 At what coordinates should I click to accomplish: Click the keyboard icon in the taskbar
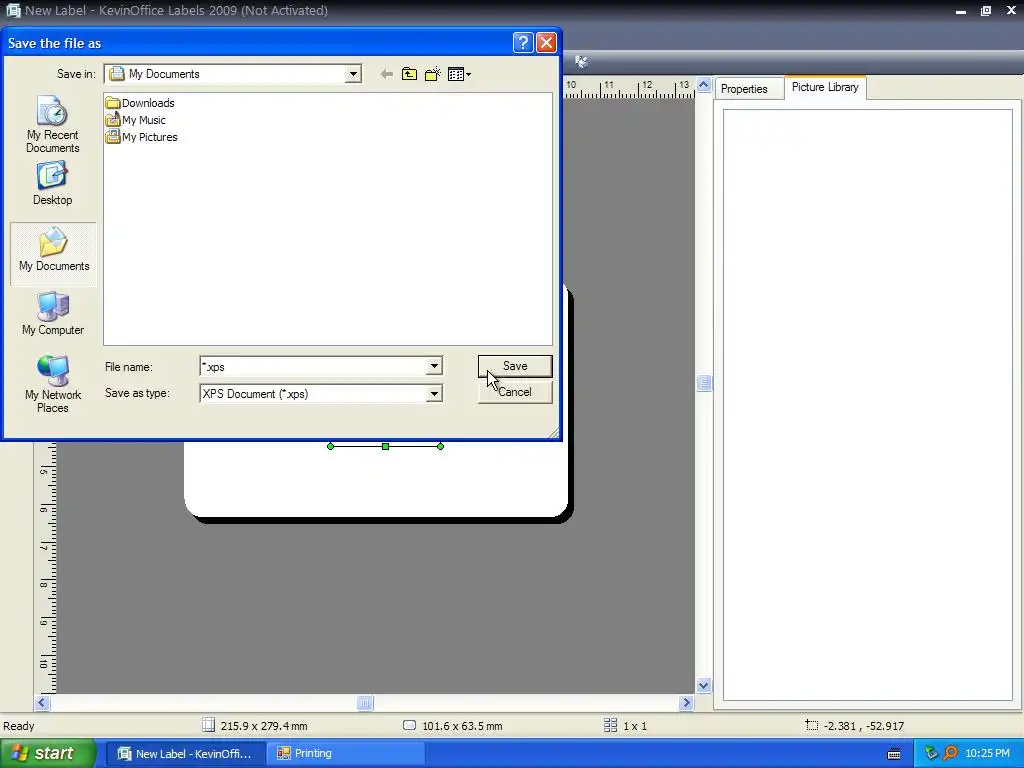click(894, 754)
